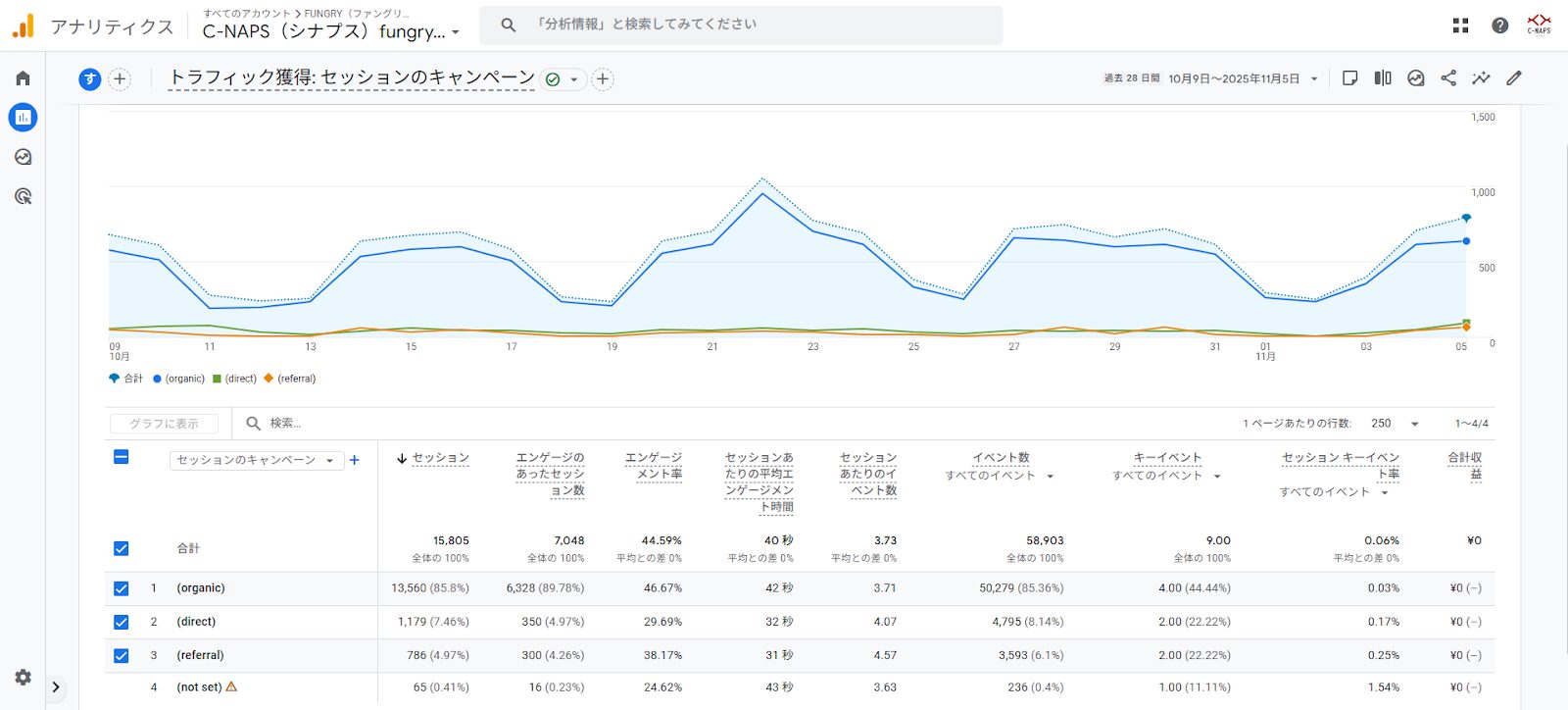Click the グラフに表示 button
Viewport: 1568px width, 710px height.
pos(165,424)
